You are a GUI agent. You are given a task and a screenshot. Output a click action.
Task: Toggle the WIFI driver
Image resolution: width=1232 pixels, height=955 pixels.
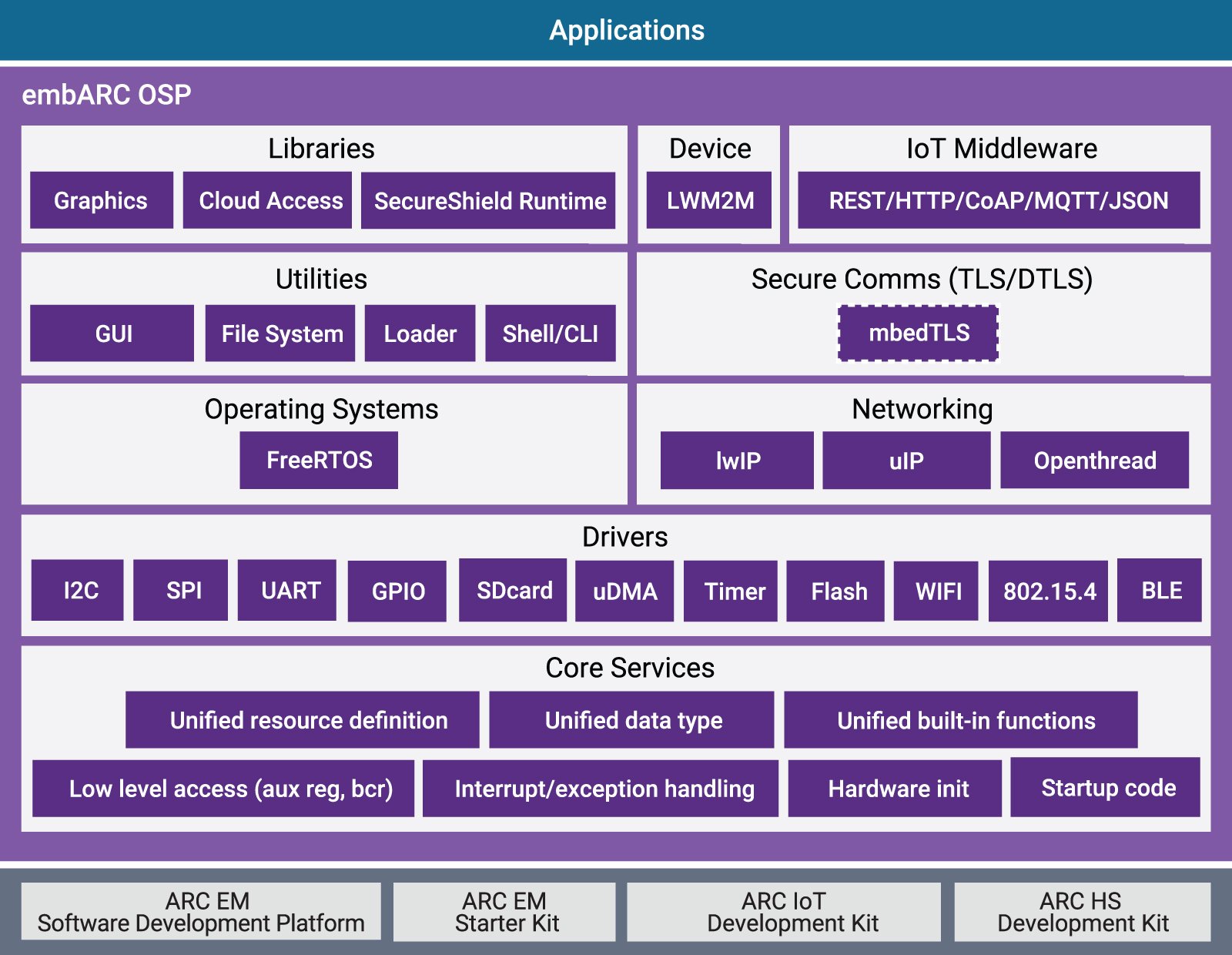[936, 591]
